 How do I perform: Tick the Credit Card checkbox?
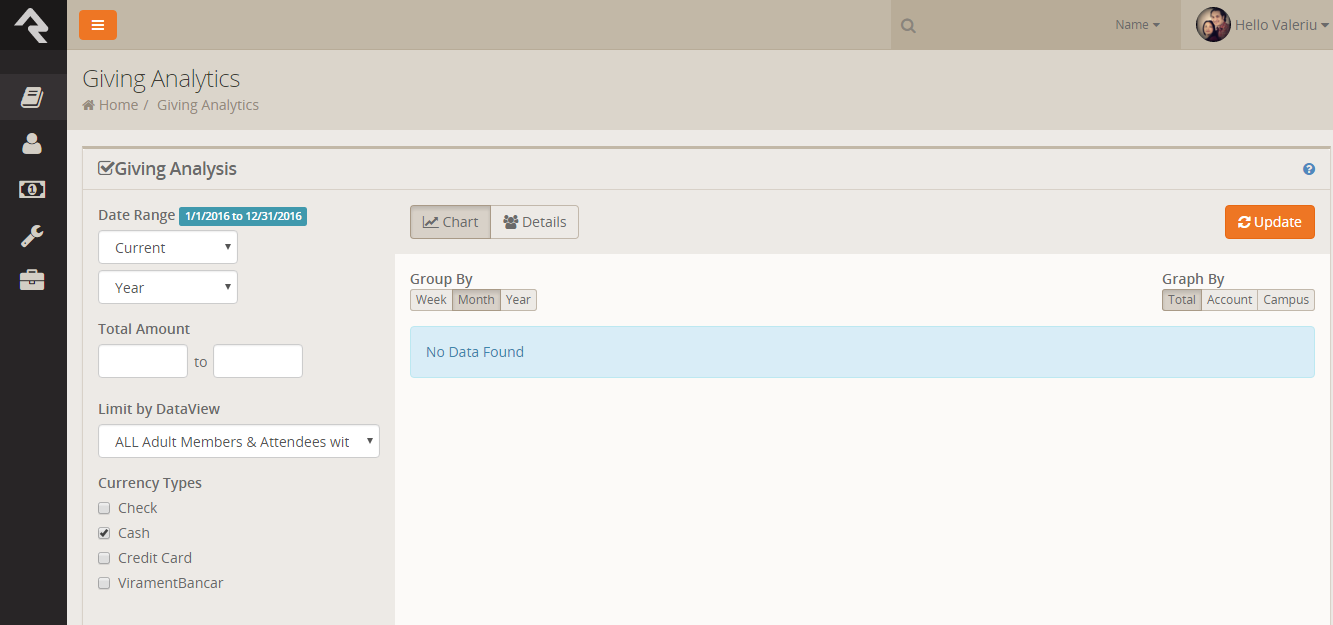point(104,558)
